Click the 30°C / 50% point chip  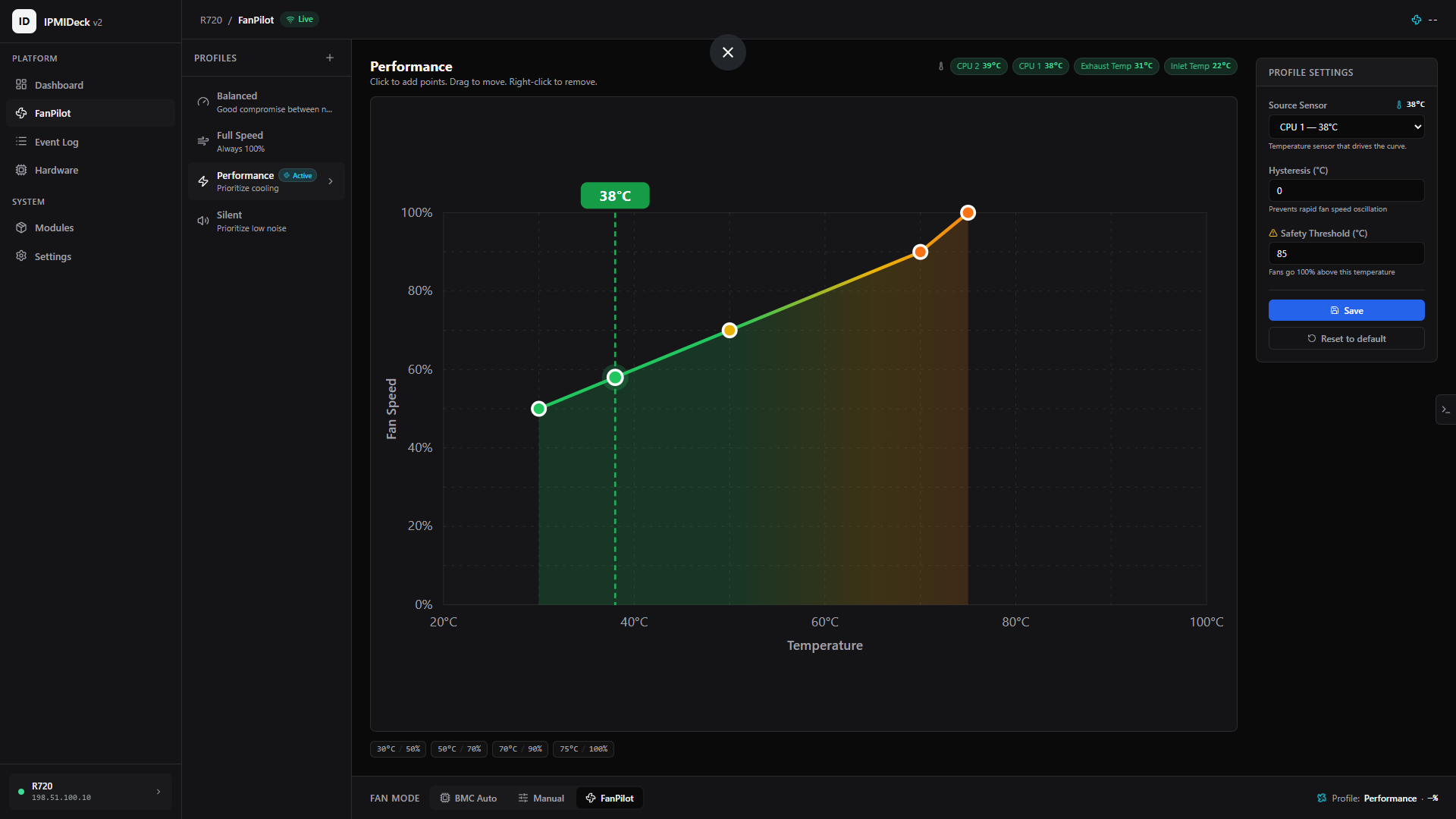click(398, 749)
